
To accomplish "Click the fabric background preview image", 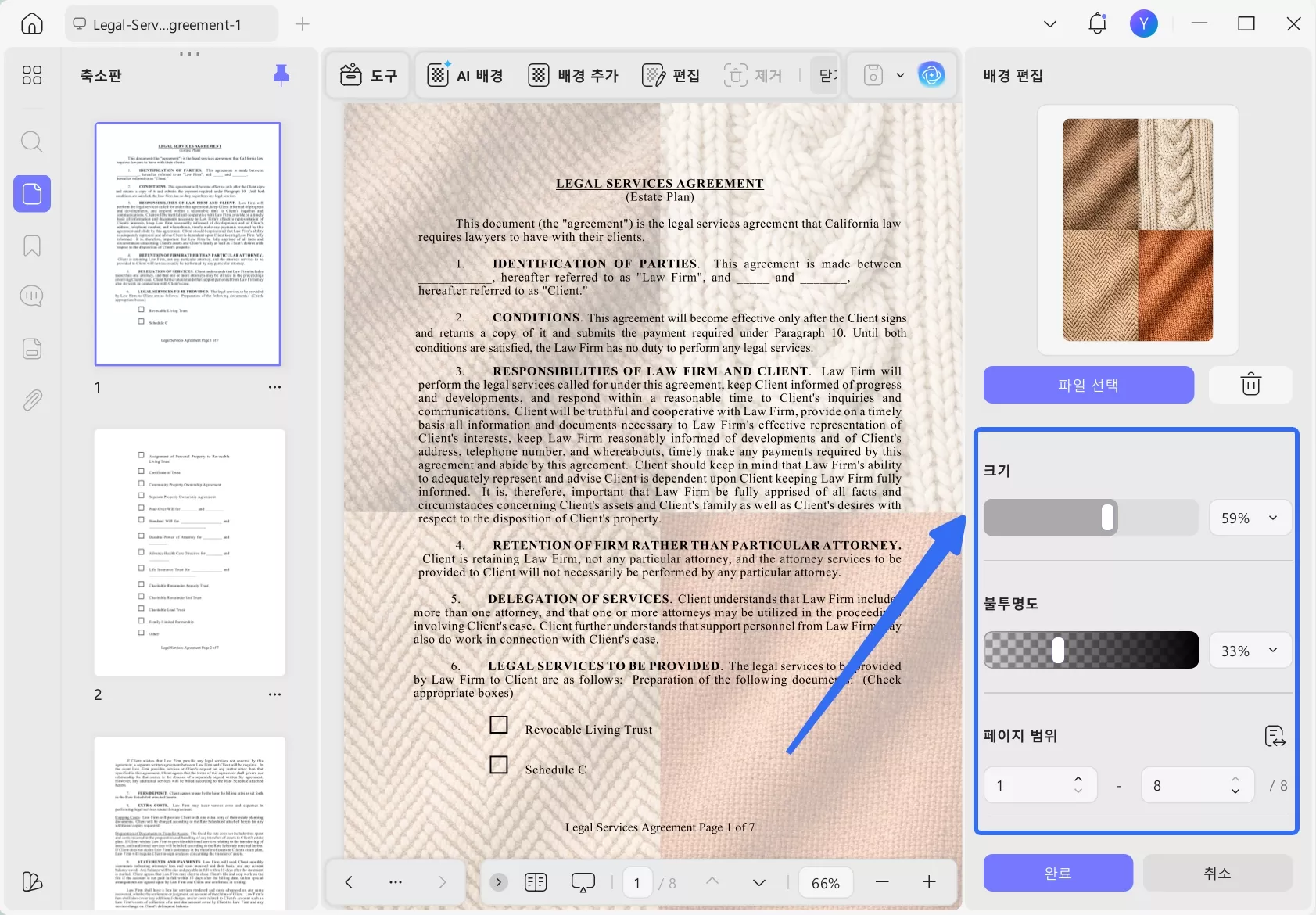I will point(1138,230).
